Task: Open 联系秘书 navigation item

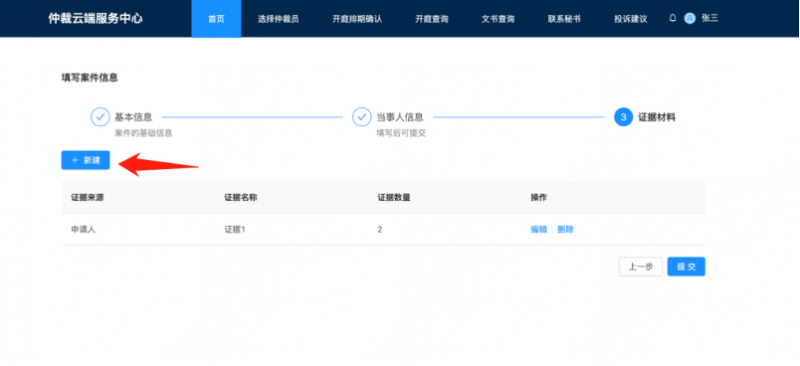Action: (564, 19)
